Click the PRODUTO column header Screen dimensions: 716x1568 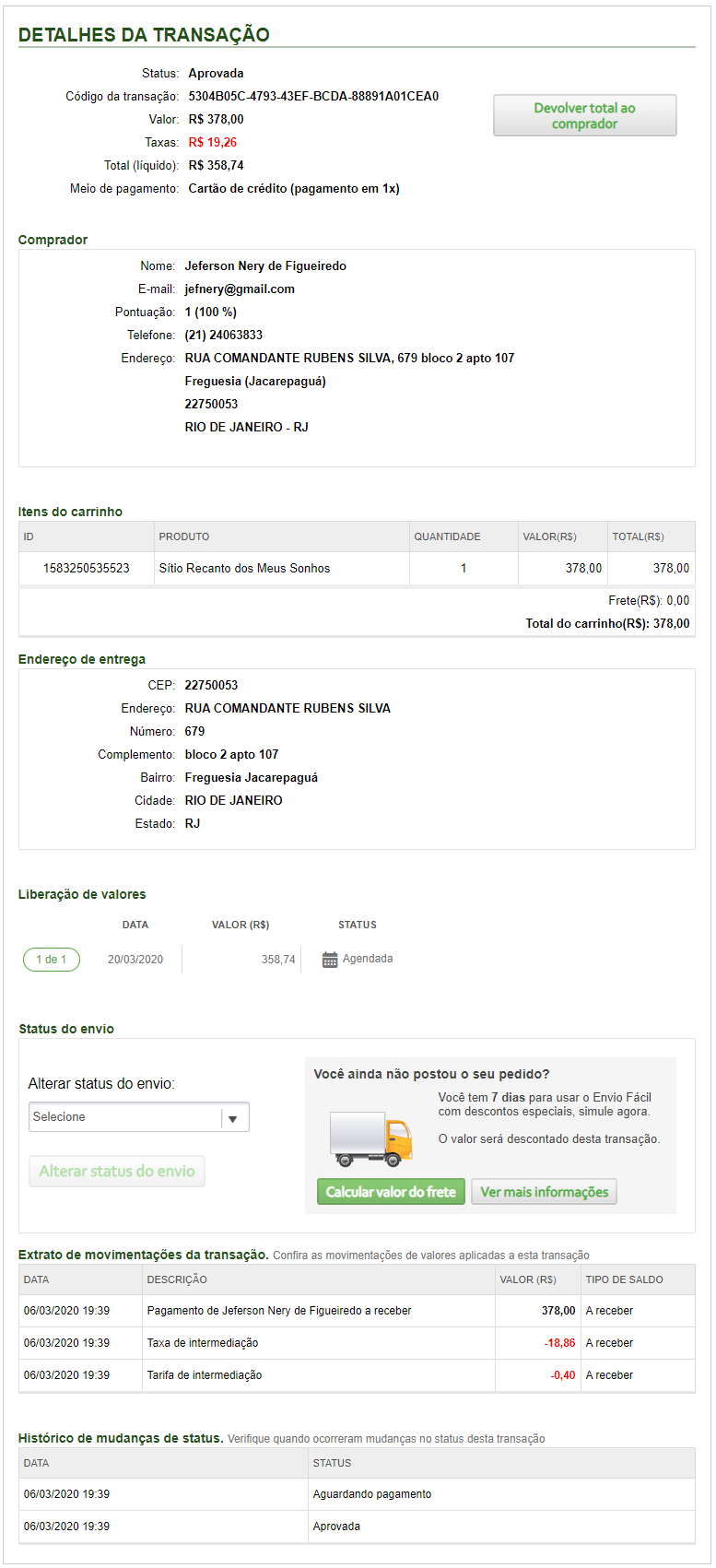[184, 536]
